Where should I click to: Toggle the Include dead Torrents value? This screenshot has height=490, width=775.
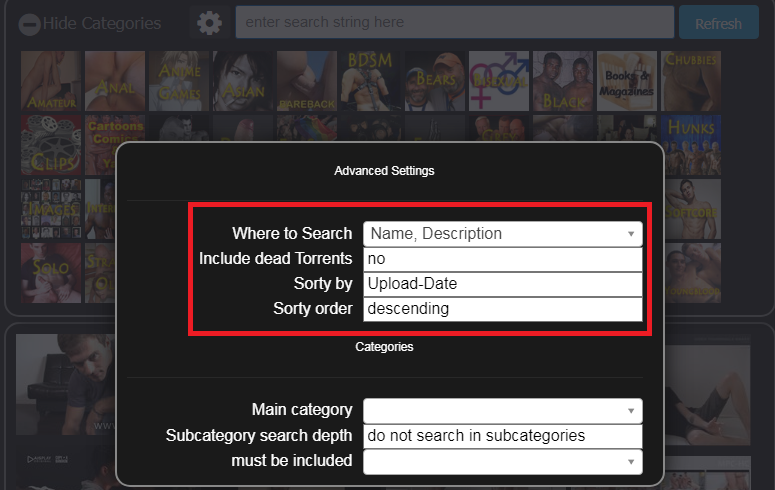(x=502, y=259)
